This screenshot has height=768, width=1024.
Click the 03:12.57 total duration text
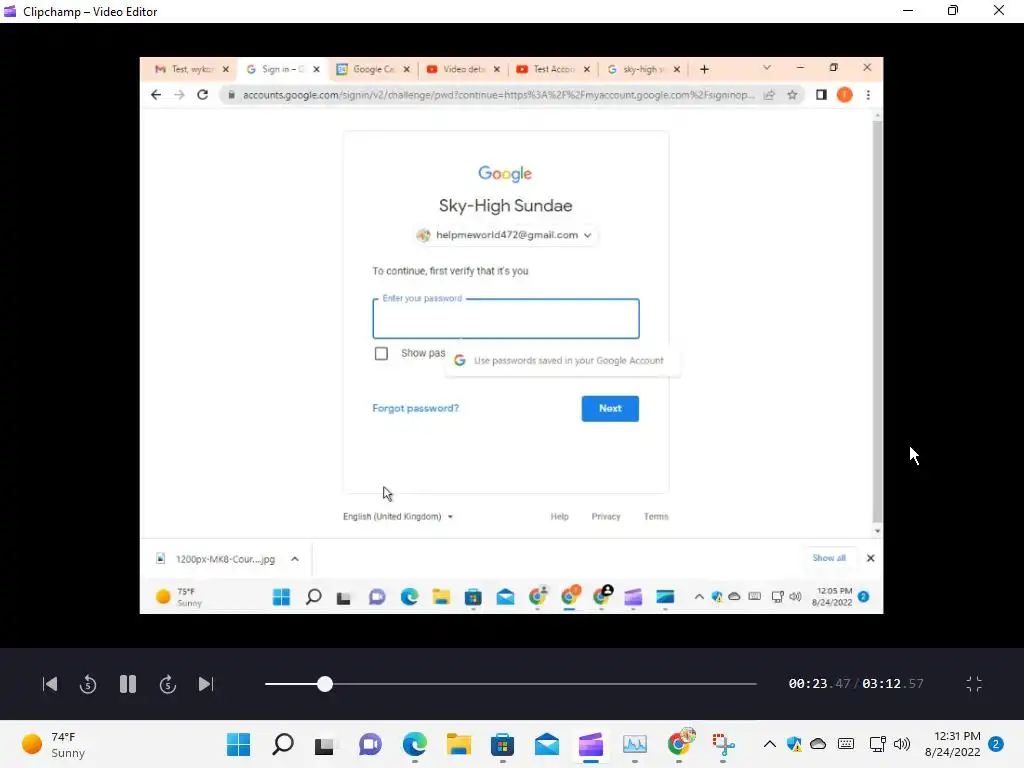[x=893, y=684]
